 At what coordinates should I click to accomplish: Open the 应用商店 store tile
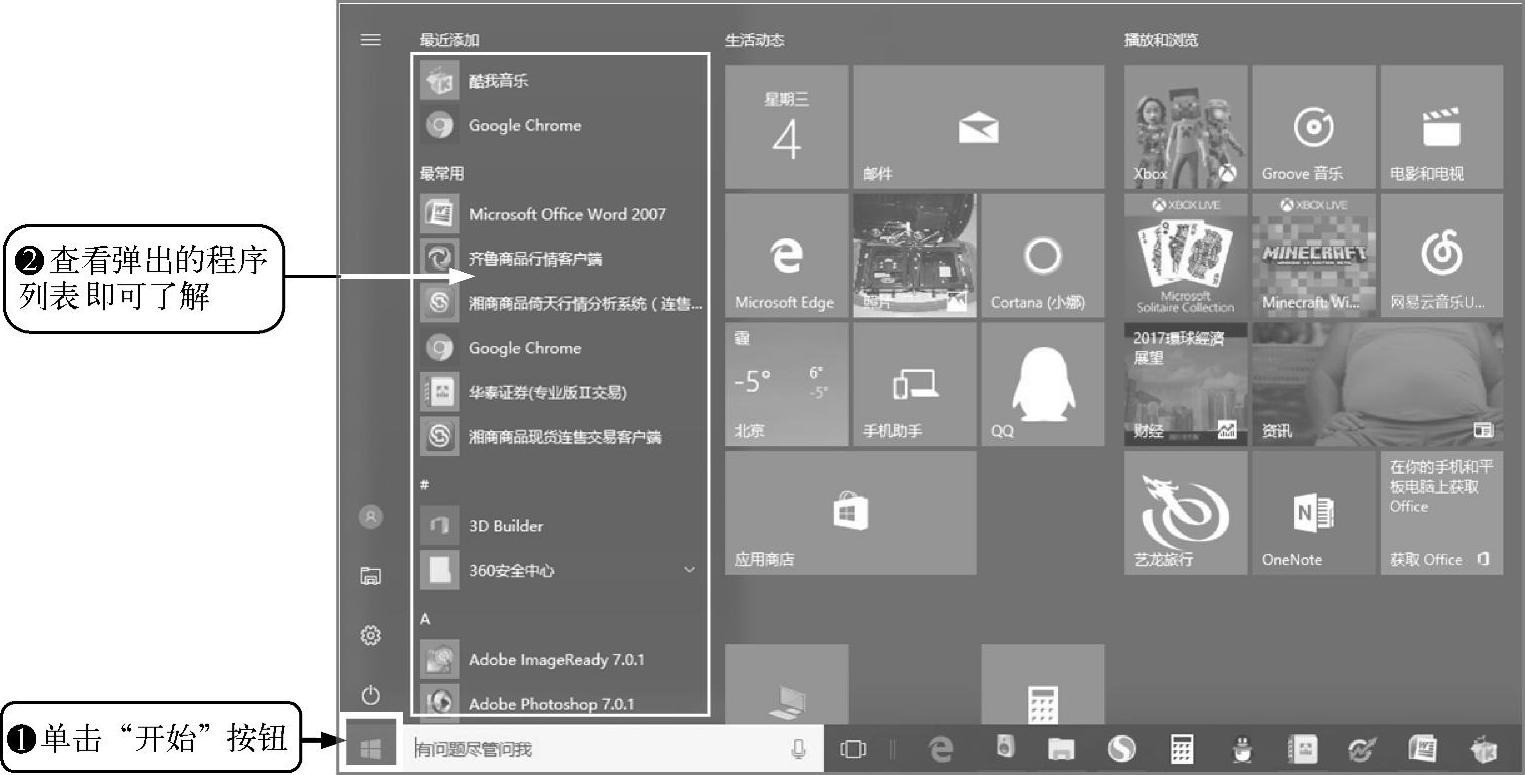click(x=850, y=513)
